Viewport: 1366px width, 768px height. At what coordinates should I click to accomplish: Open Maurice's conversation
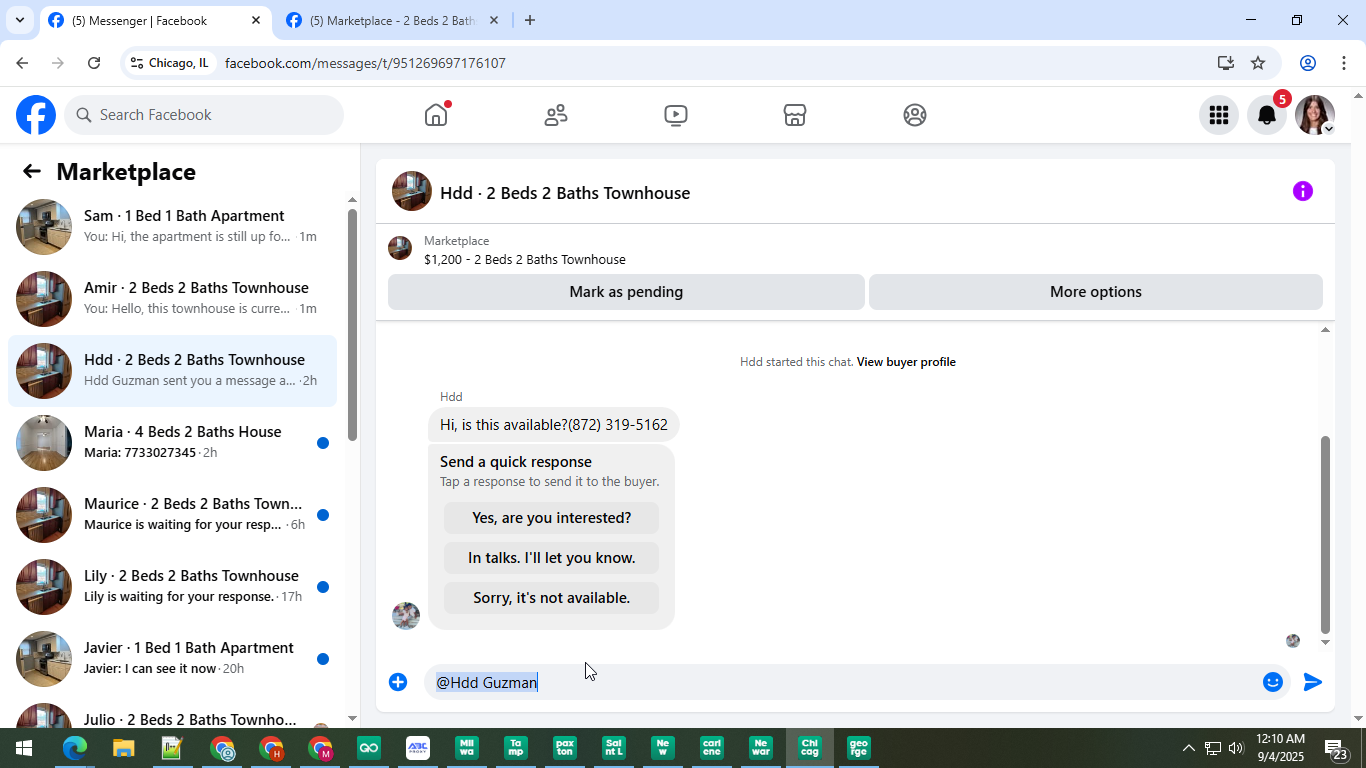click(x=172, y=515)
